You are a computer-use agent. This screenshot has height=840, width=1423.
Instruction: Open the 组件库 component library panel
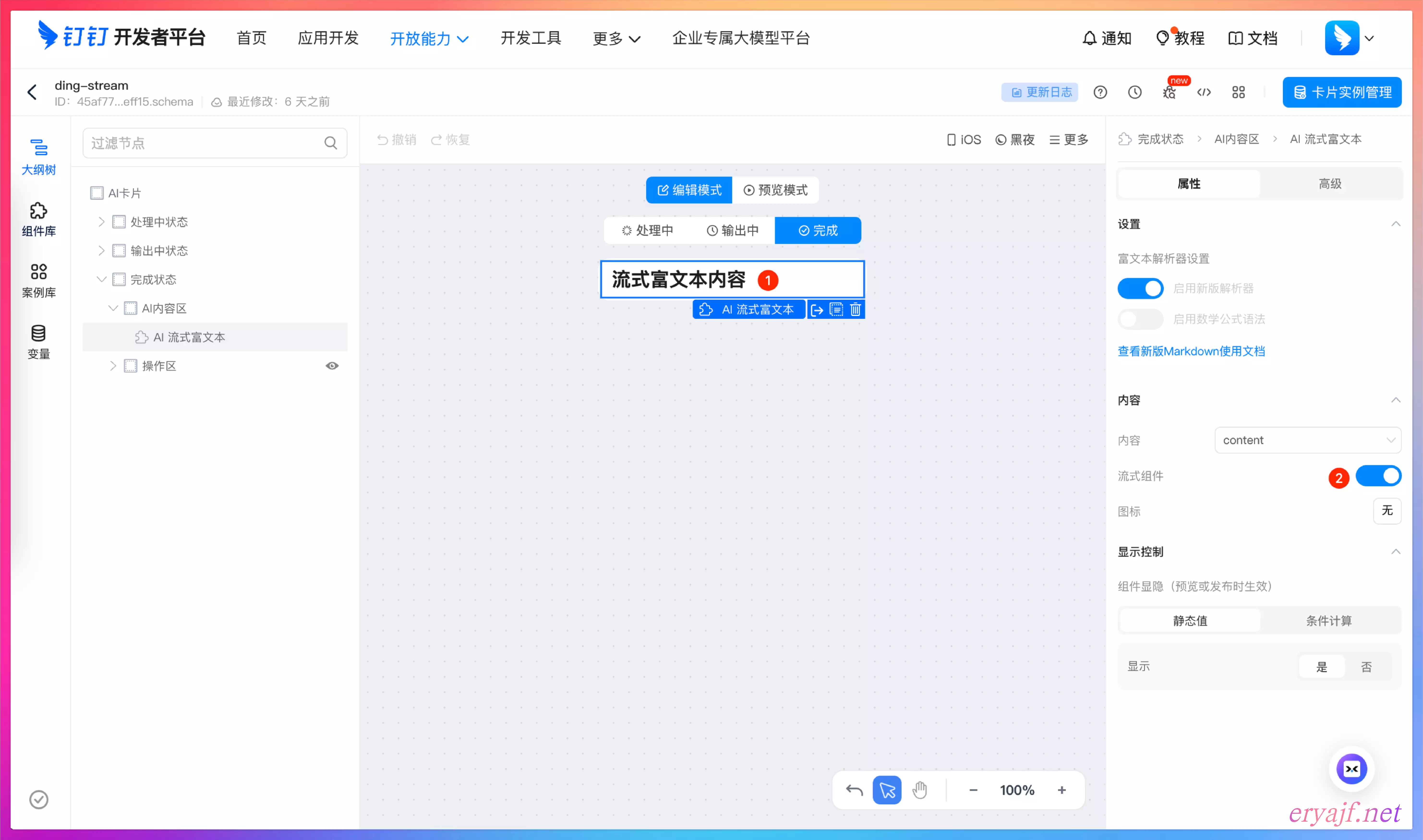pos(38,219)
